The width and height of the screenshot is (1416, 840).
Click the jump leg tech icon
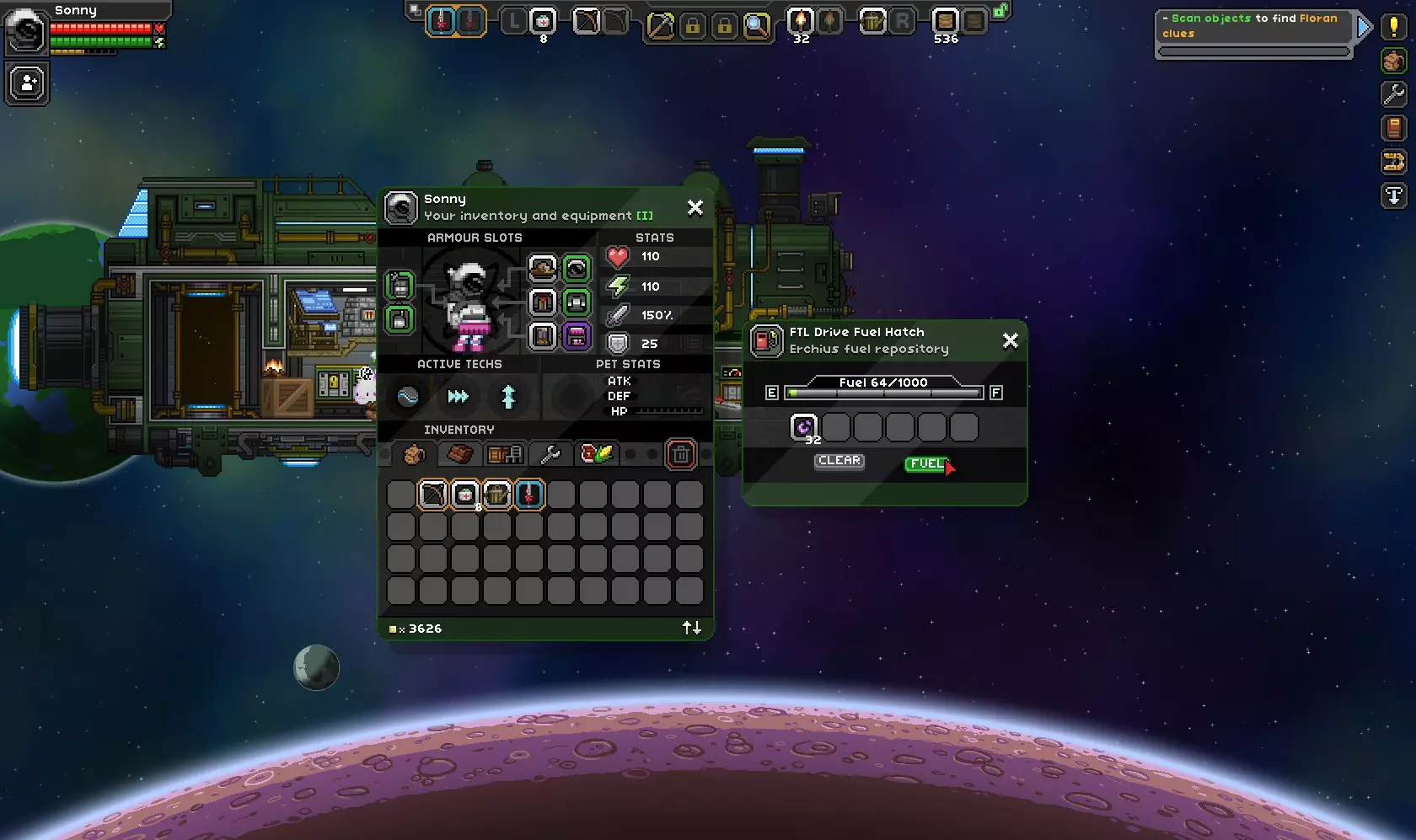pyautogui.click(x=508, y=397)
